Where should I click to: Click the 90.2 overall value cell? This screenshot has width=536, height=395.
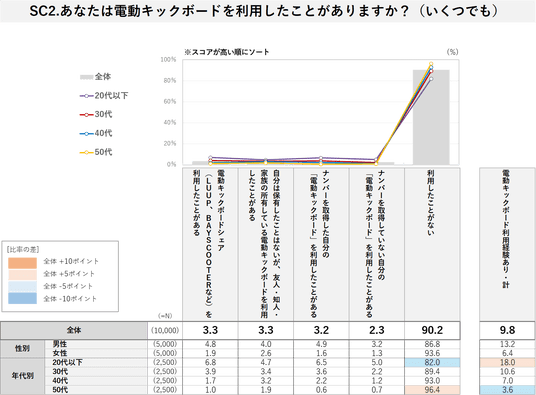pyautogui.click(x=432, y=330)
